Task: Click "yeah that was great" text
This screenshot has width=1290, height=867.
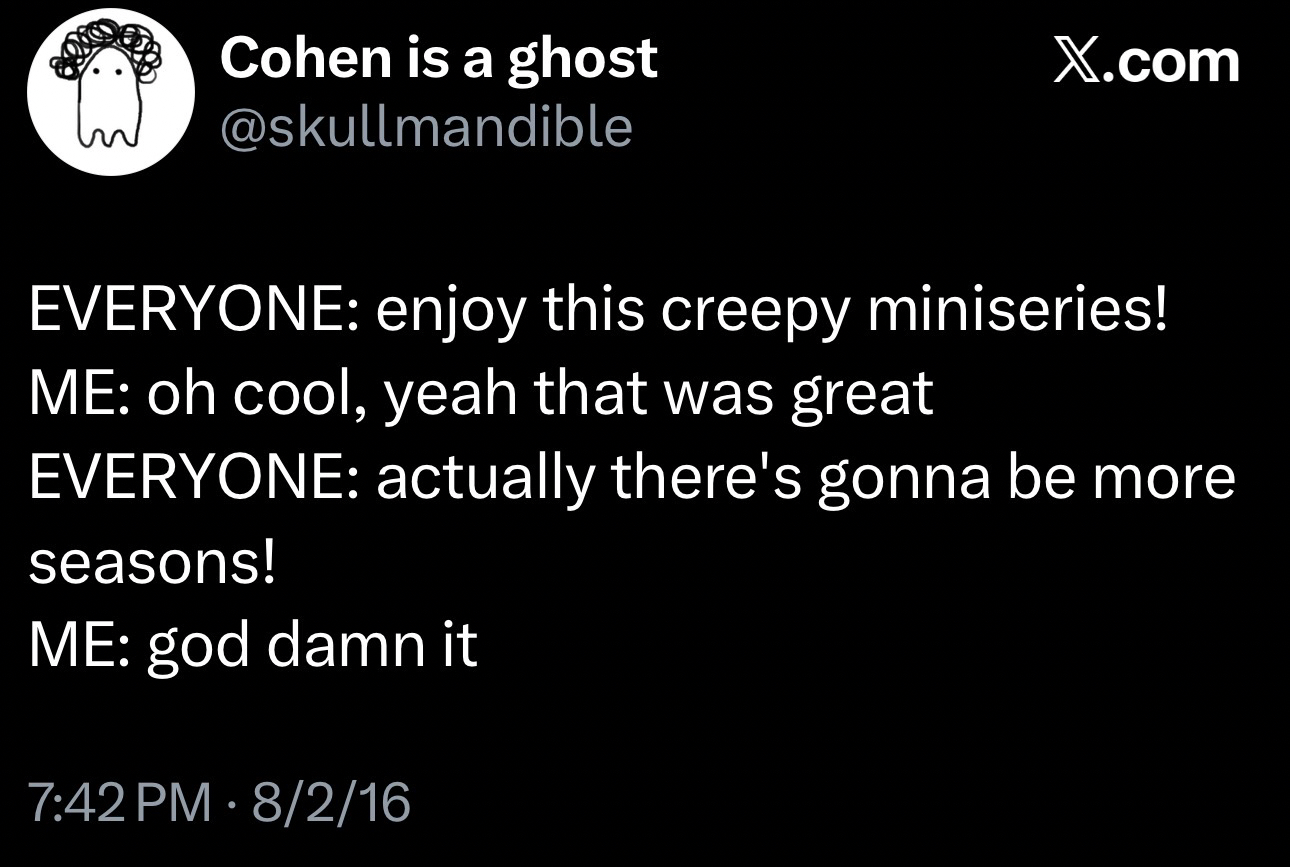Action: coord(659,395)
